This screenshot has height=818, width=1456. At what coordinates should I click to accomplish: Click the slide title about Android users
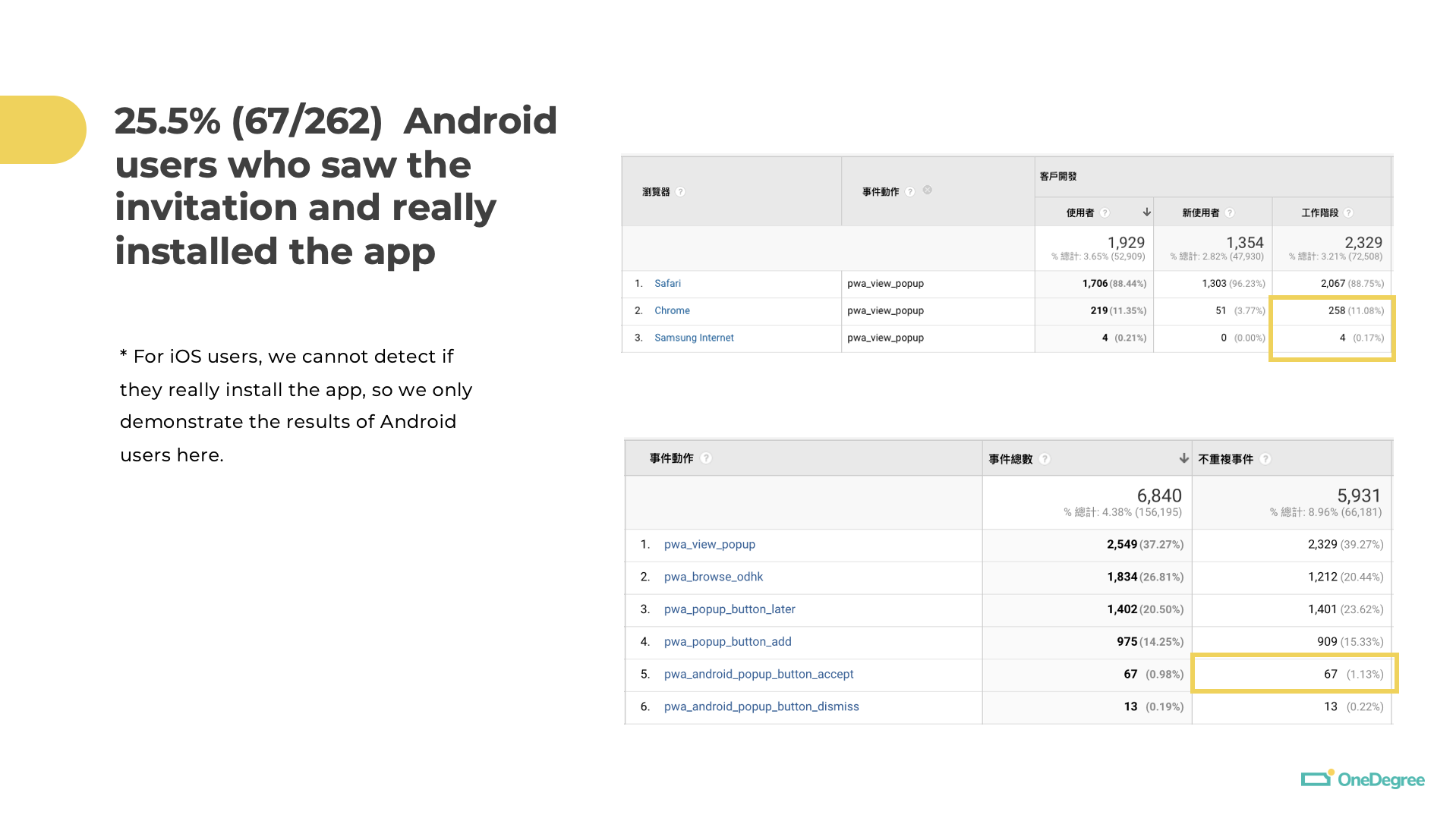[336, 186]
